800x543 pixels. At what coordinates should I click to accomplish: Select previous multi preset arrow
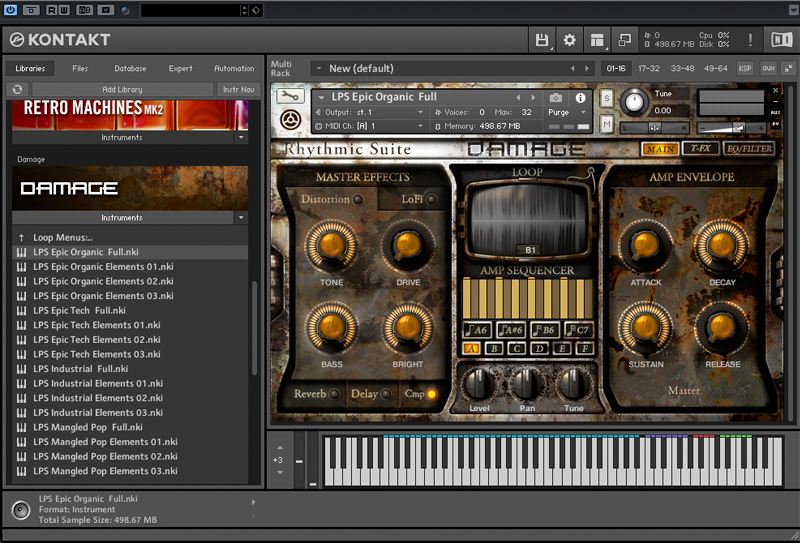coord(572,68)
